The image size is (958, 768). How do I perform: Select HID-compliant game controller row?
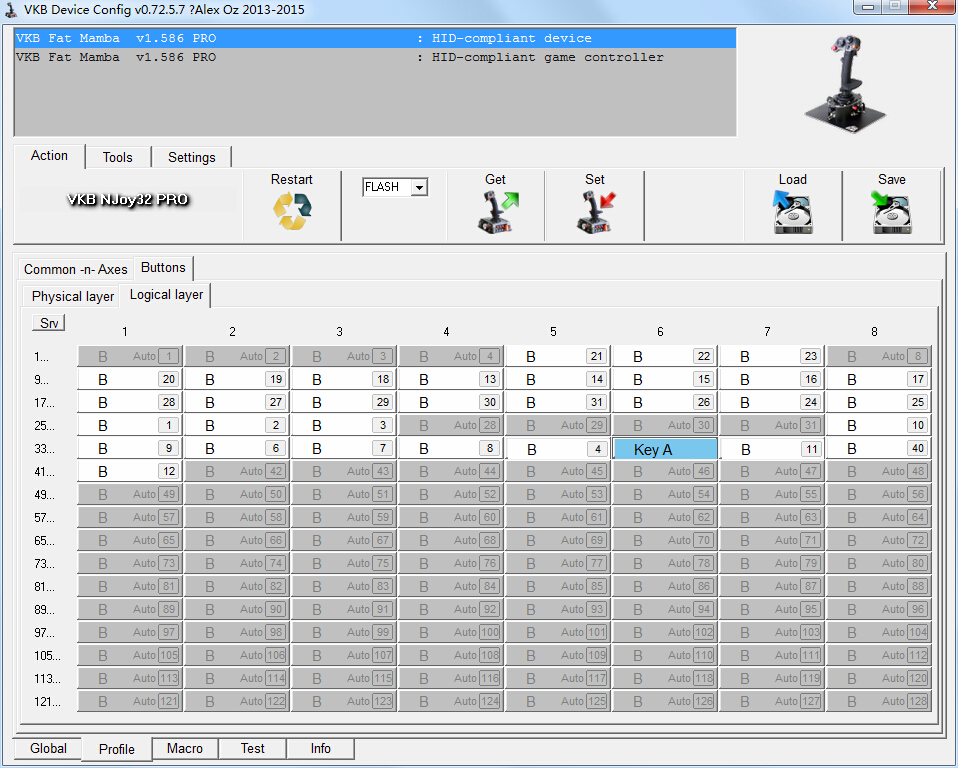[x=375, y=57]
